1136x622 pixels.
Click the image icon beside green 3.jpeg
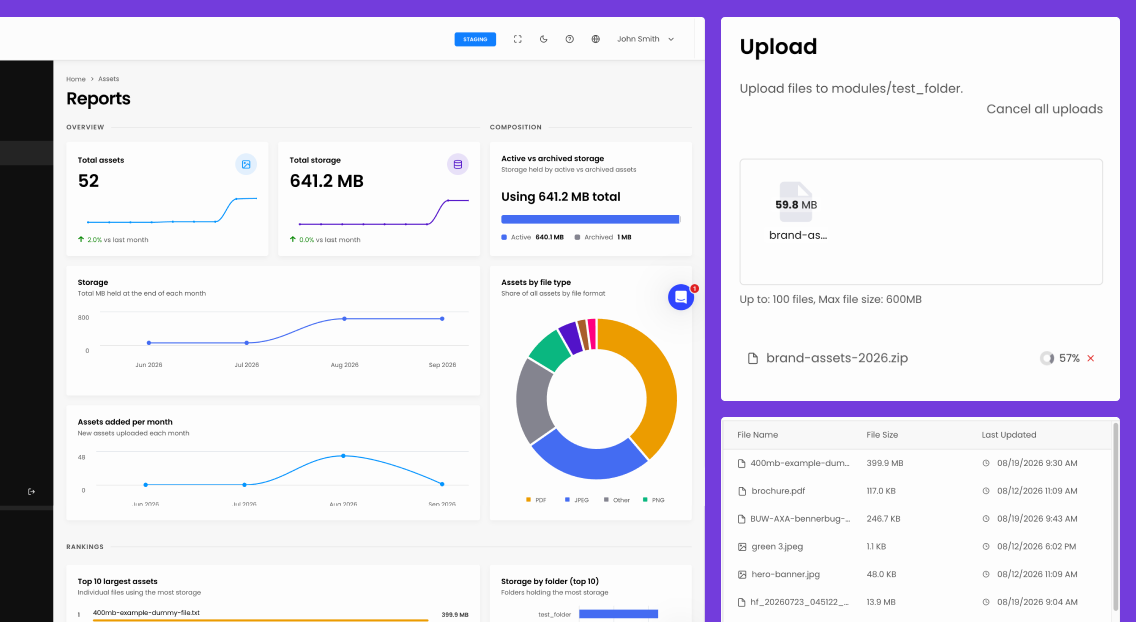point(741,547)
